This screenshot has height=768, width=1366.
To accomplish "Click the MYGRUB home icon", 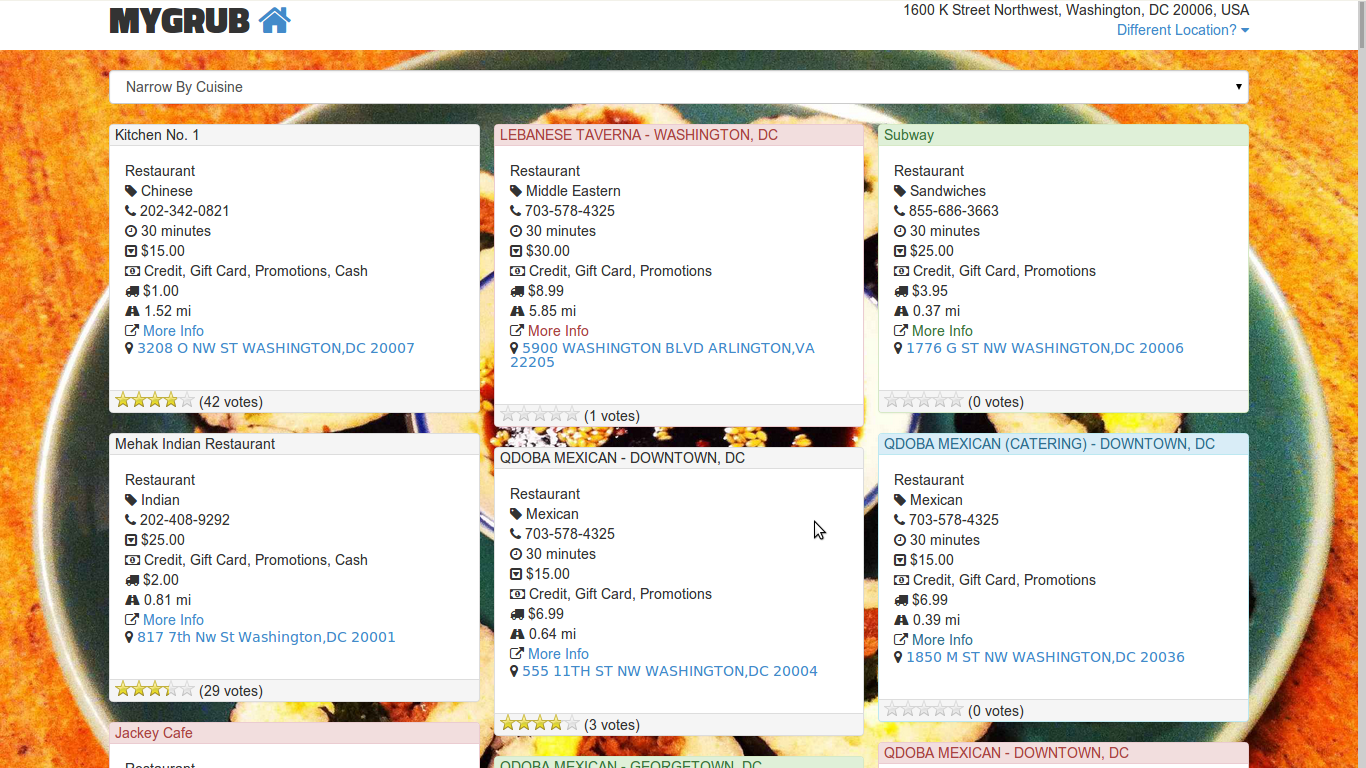I will click(x=274, y=20).
